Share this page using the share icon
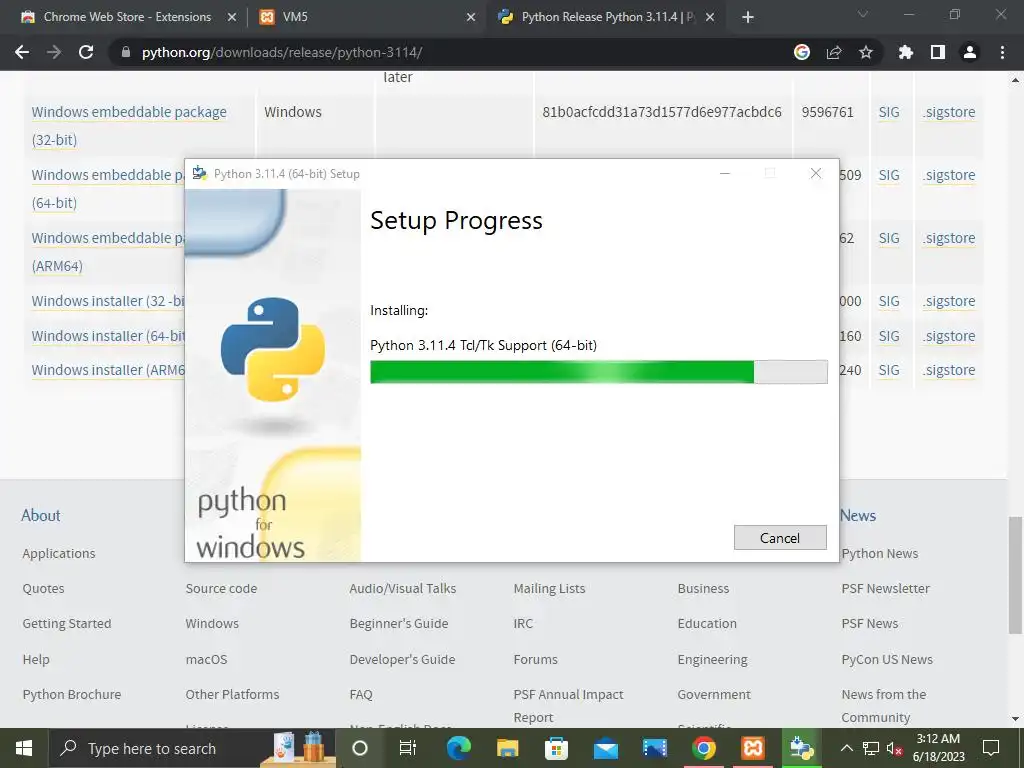The width and height of the screenshot is (1024, 768). 834,52
